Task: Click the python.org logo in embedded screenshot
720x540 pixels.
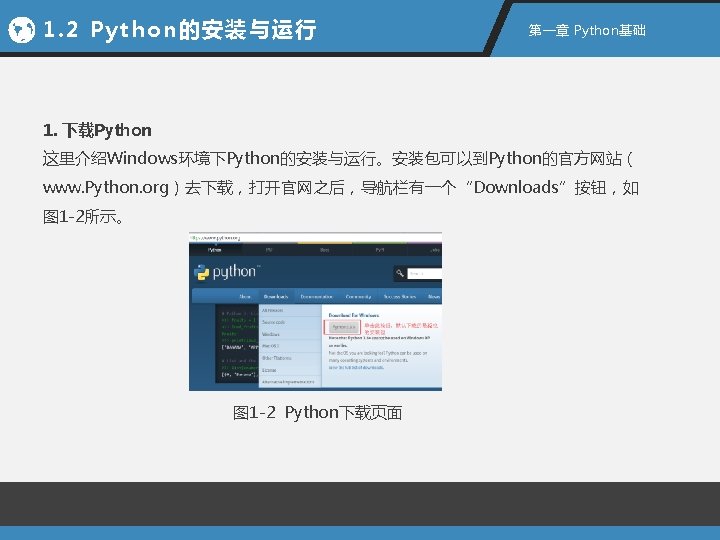Action: tap(227, 272)
